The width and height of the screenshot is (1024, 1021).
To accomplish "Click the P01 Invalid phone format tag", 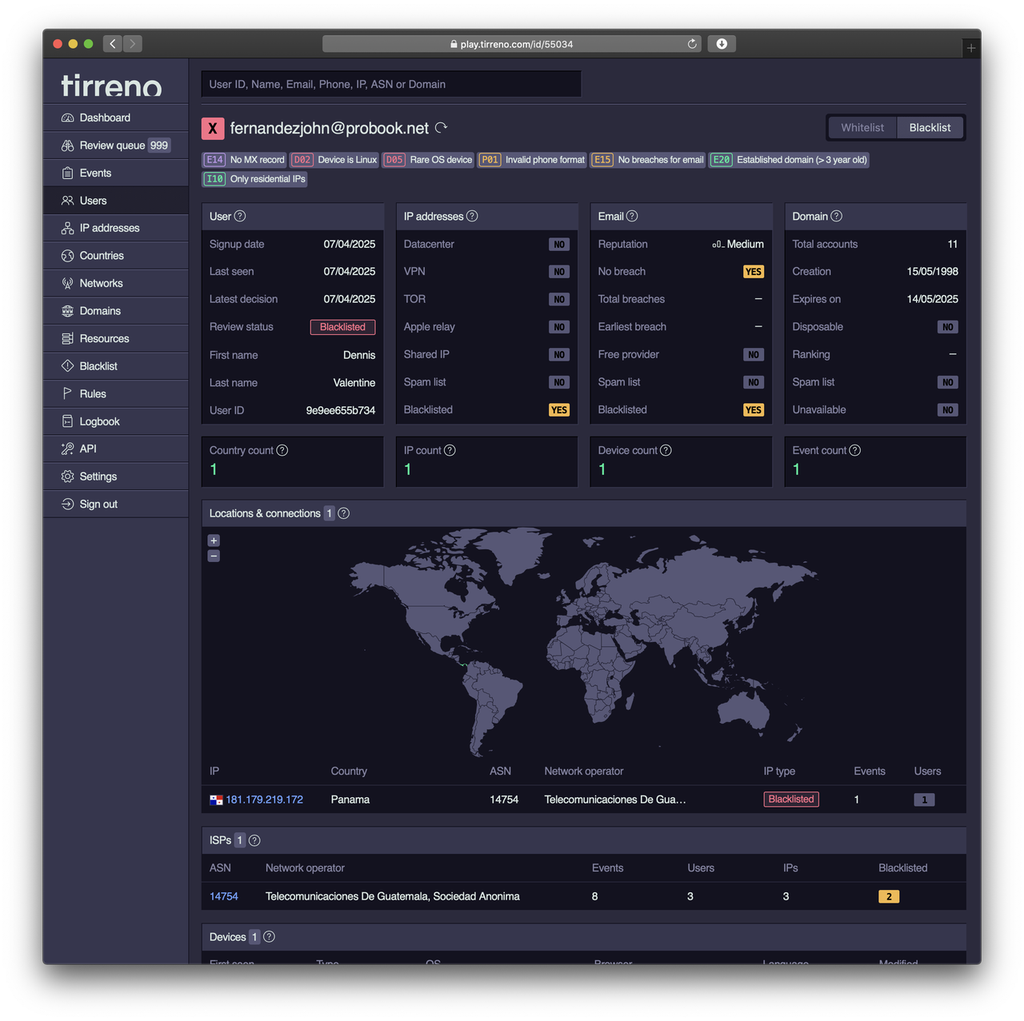I will click(532, 159).
